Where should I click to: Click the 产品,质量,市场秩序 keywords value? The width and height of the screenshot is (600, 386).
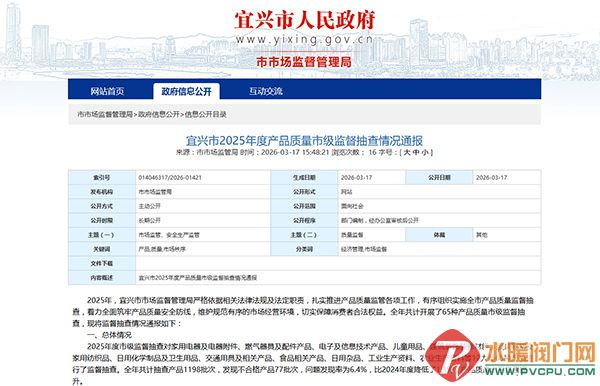tap(162, 249)
